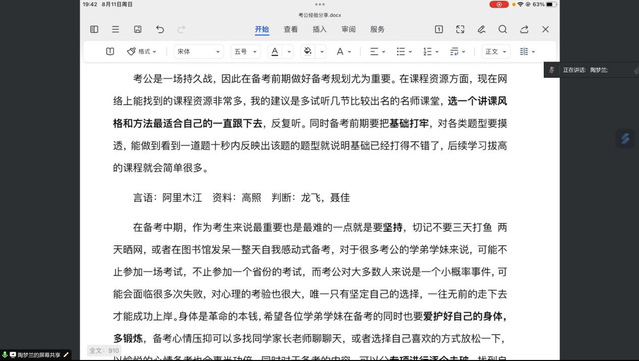Open the 正文 style dropdown
The height and width of the screenshot is (361, 639).
coord(496,52)
